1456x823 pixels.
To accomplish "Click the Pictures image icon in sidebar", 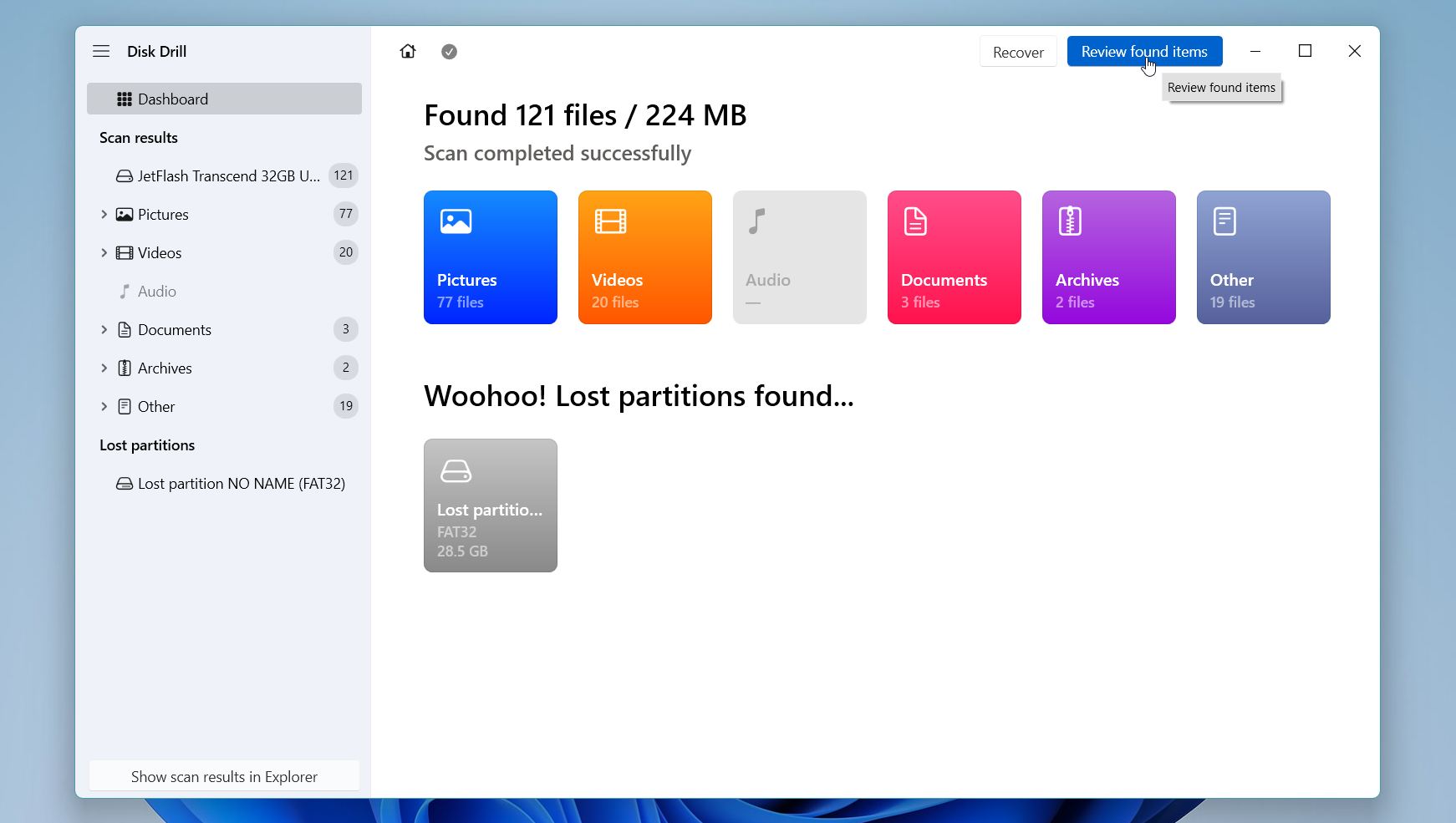I will click(x=125, y=215).
